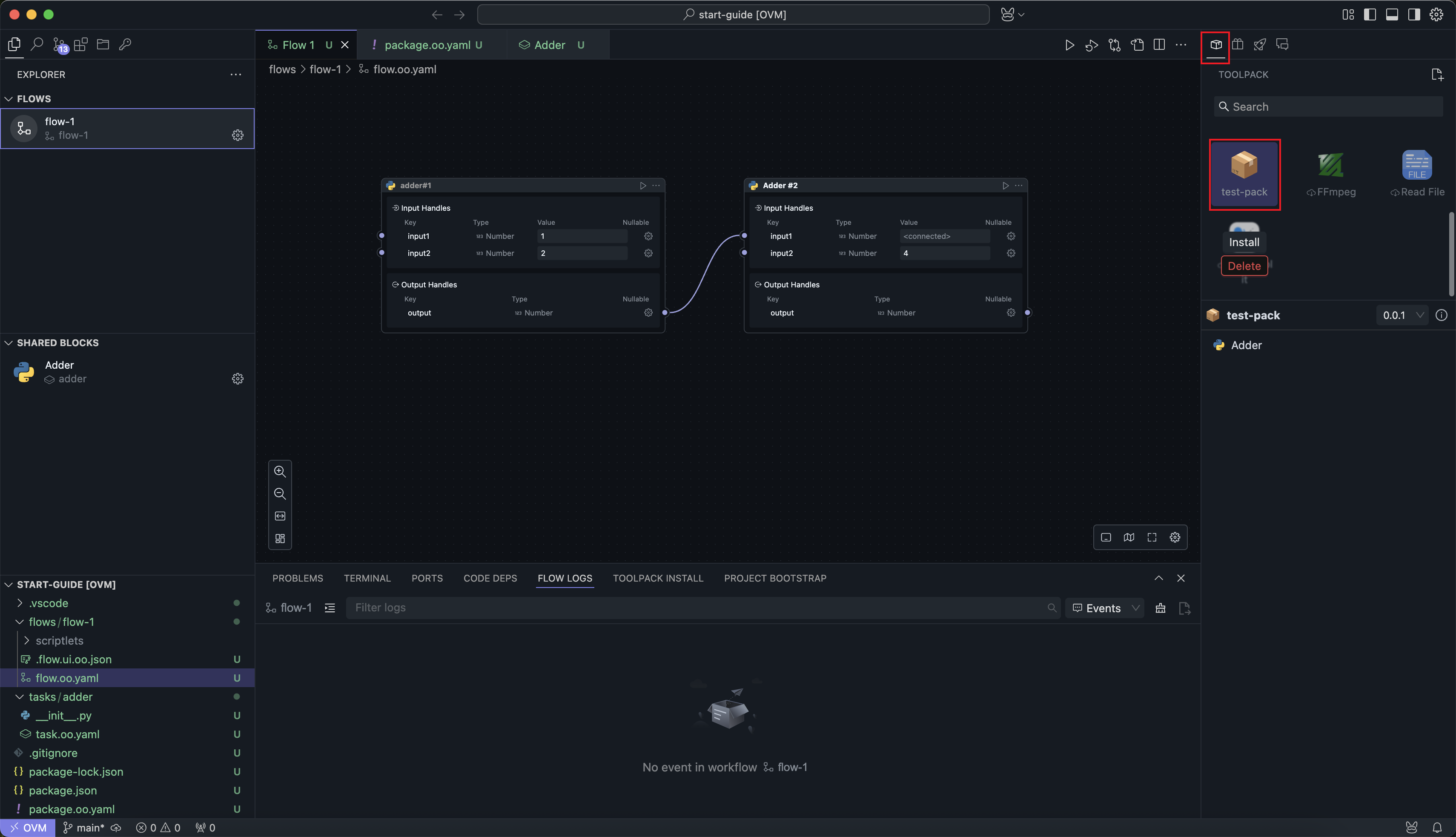Click the zoom out canvas icon

click(280, 494)
